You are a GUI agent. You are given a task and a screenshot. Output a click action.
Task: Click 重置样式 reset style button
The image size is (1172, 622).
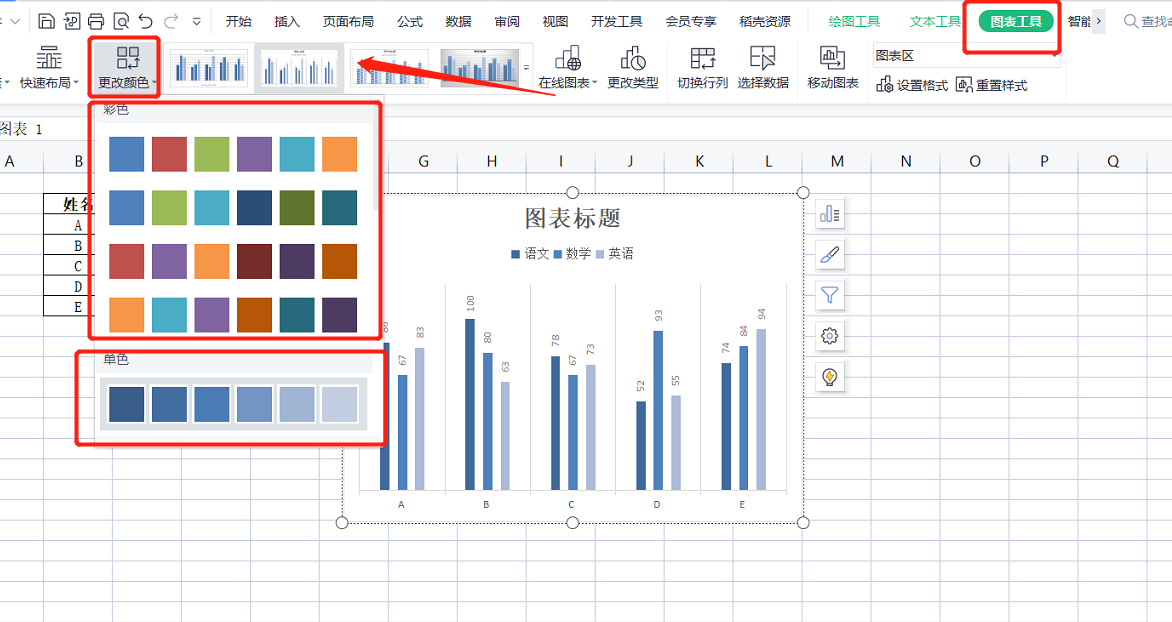coord(992,85)
